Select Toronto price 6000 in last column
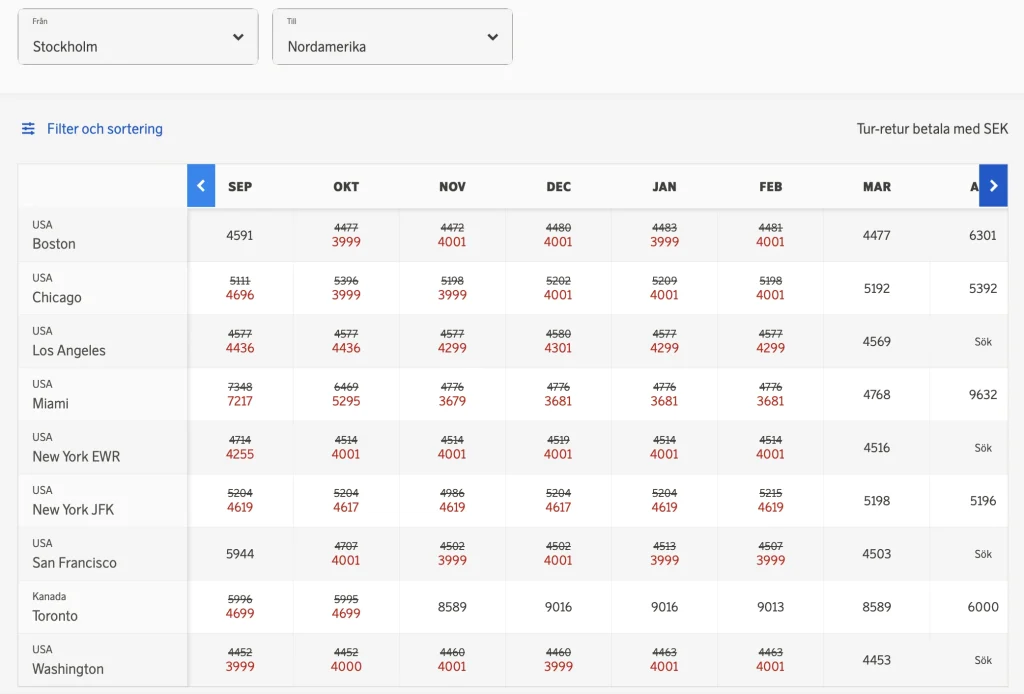1024x694 pixels. (983, 607)
